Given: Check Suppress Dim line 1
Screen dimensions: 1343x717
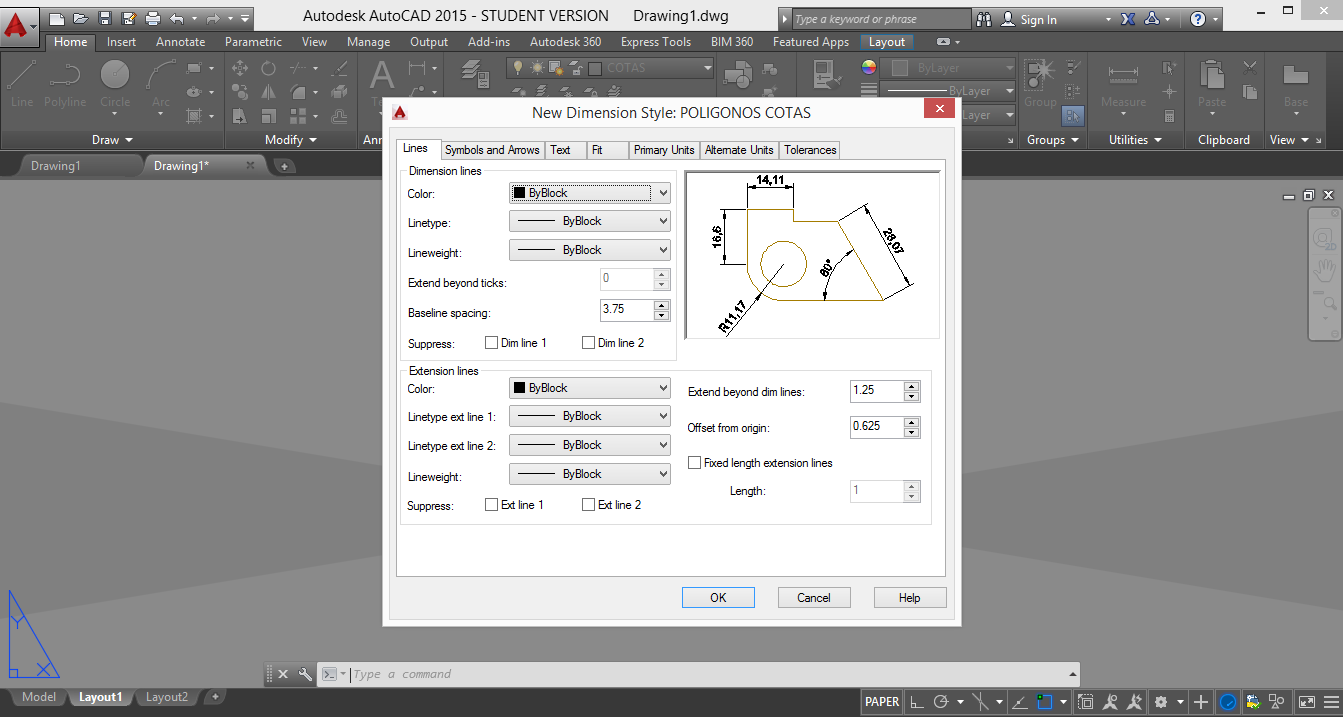Looking at the screenshot, I should click(491, 343).
